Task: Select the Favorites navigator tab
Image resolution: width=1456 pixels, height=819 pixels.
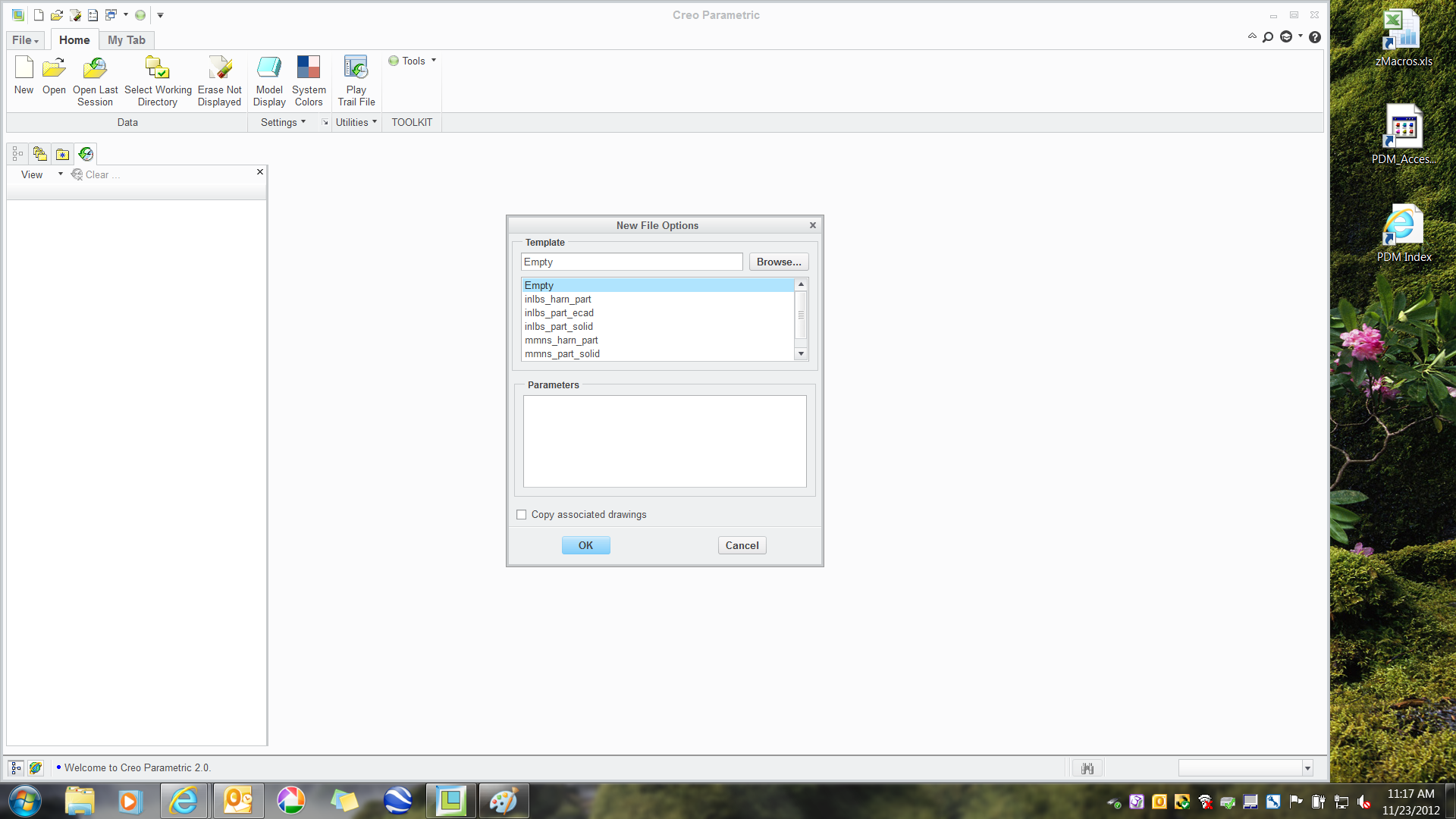Action: (x=63, y=154)
